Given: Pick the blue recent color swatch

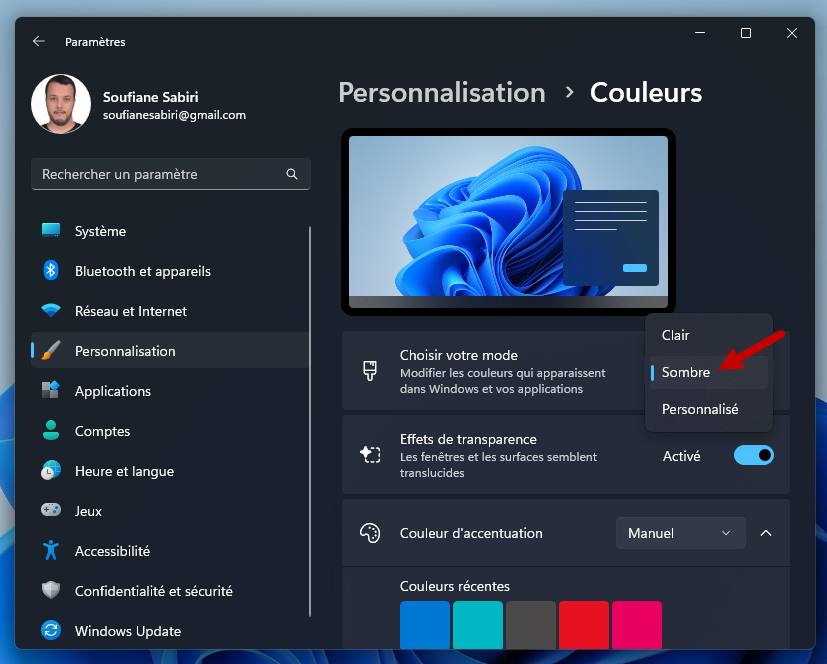Looking at the screenshot, I should (x=425, y=625).
